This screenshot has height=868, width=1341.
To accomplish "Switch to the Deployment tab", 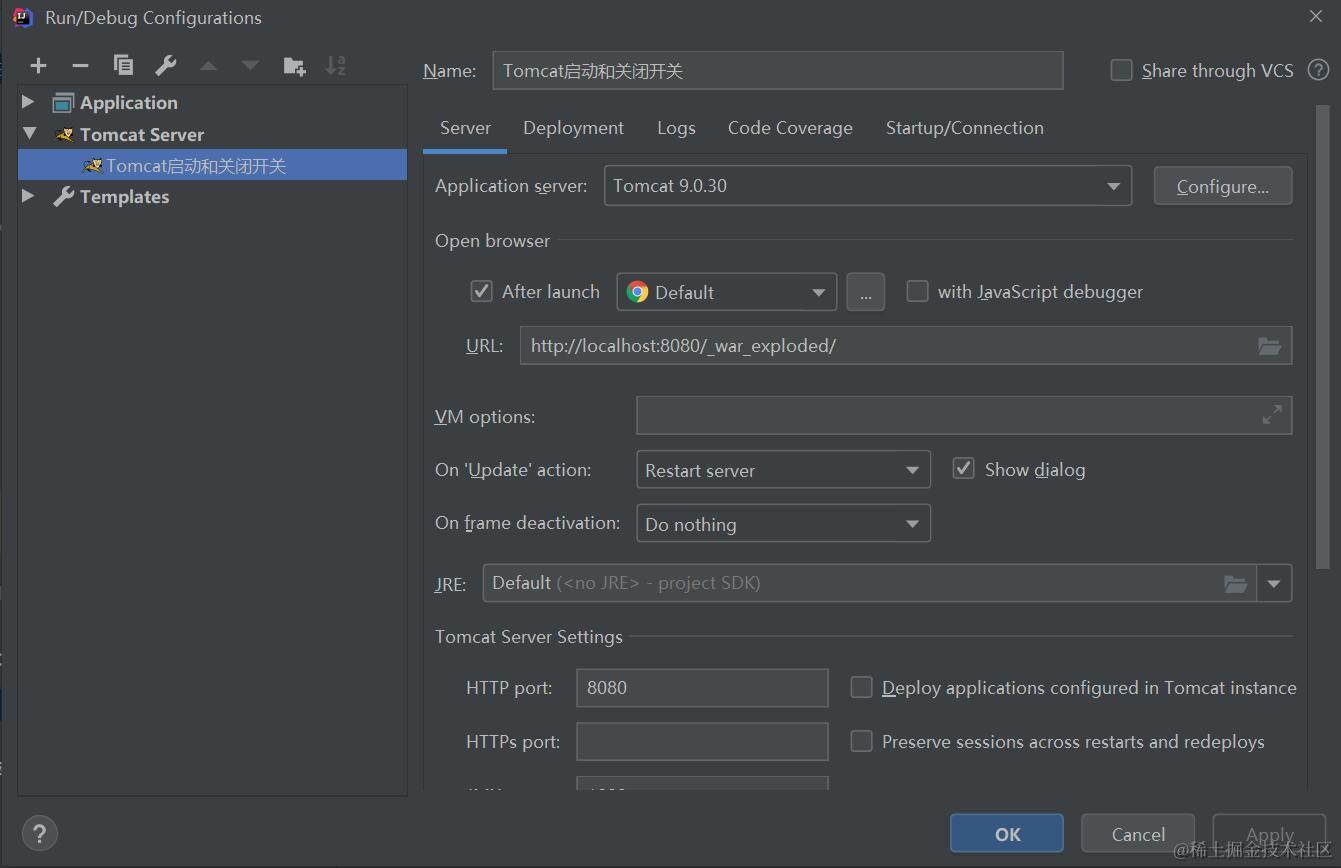I will [x=573, y=128].
